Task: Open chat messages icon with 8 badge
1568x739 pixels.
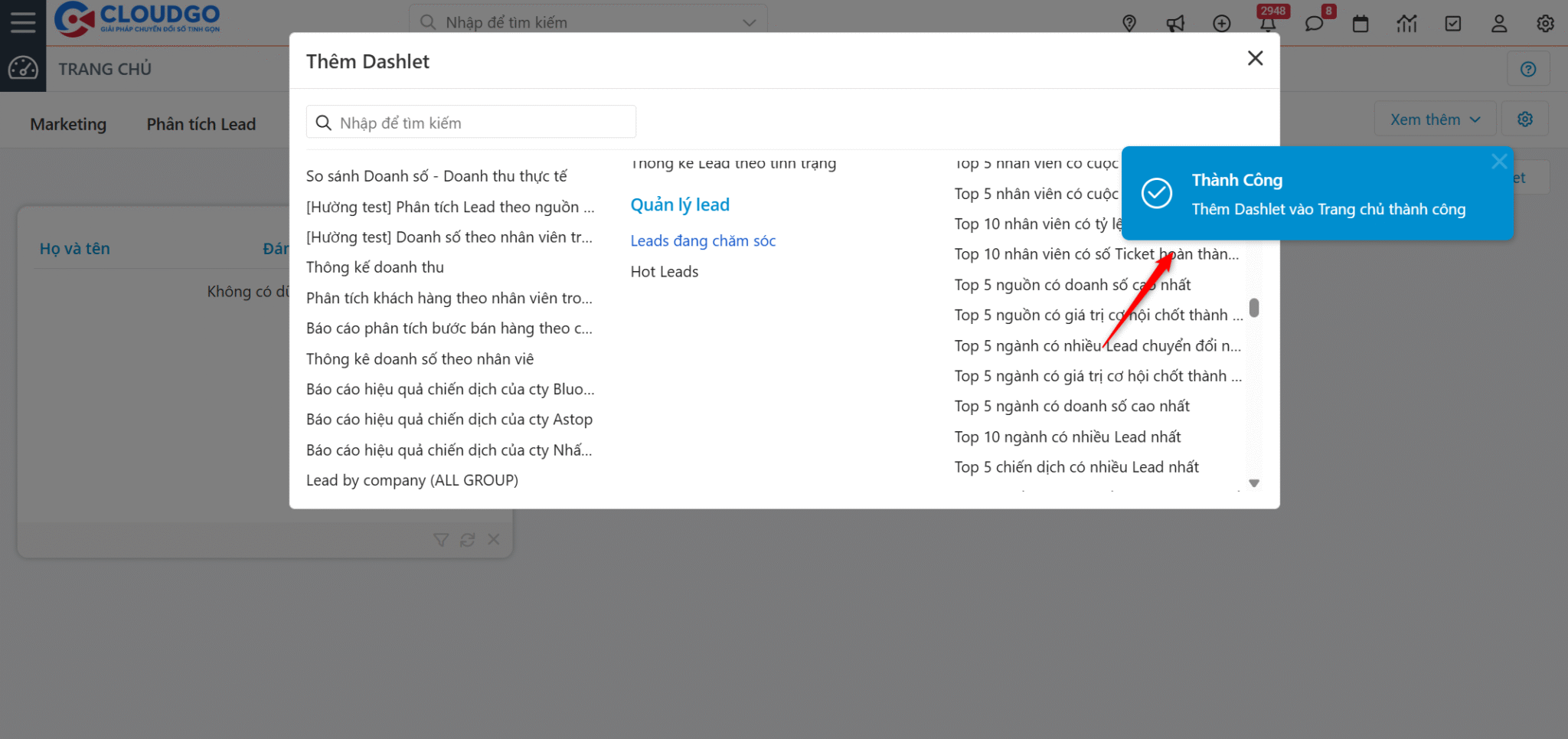Action: coord(1315,24)
